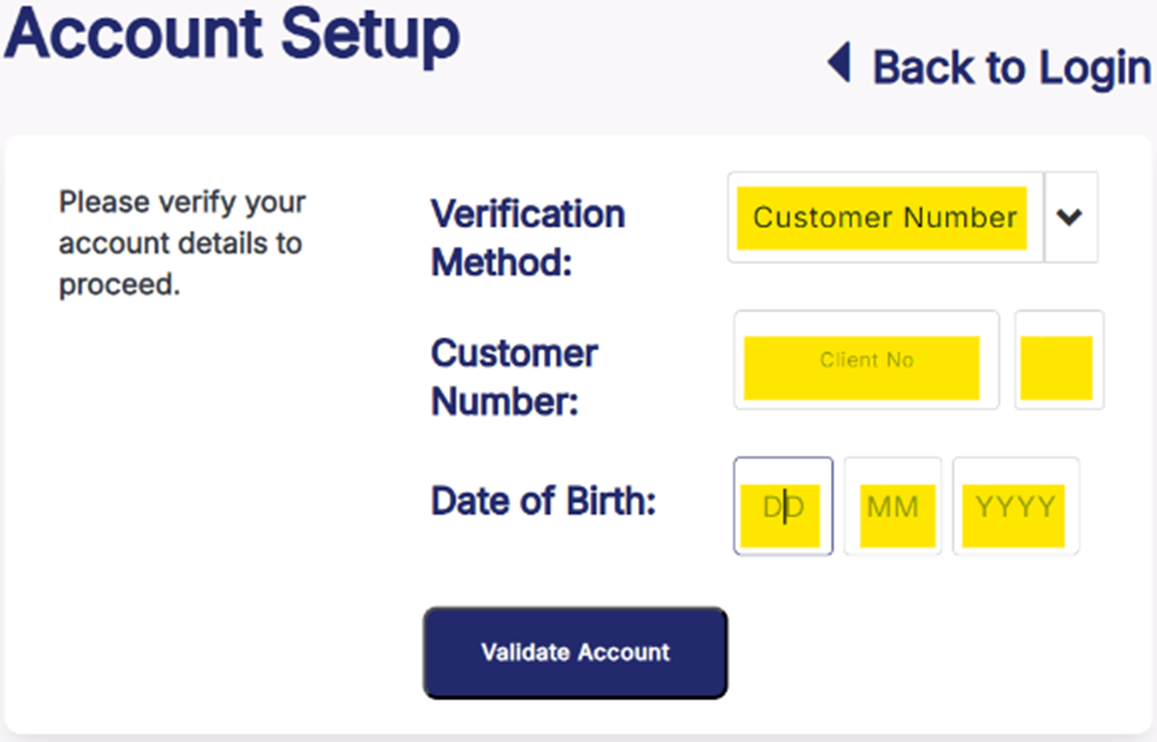The width and height of the screenshot is (1157, 742).
Task: Click the 'Number:' word under Customer
Action: [x=505, y=402]
